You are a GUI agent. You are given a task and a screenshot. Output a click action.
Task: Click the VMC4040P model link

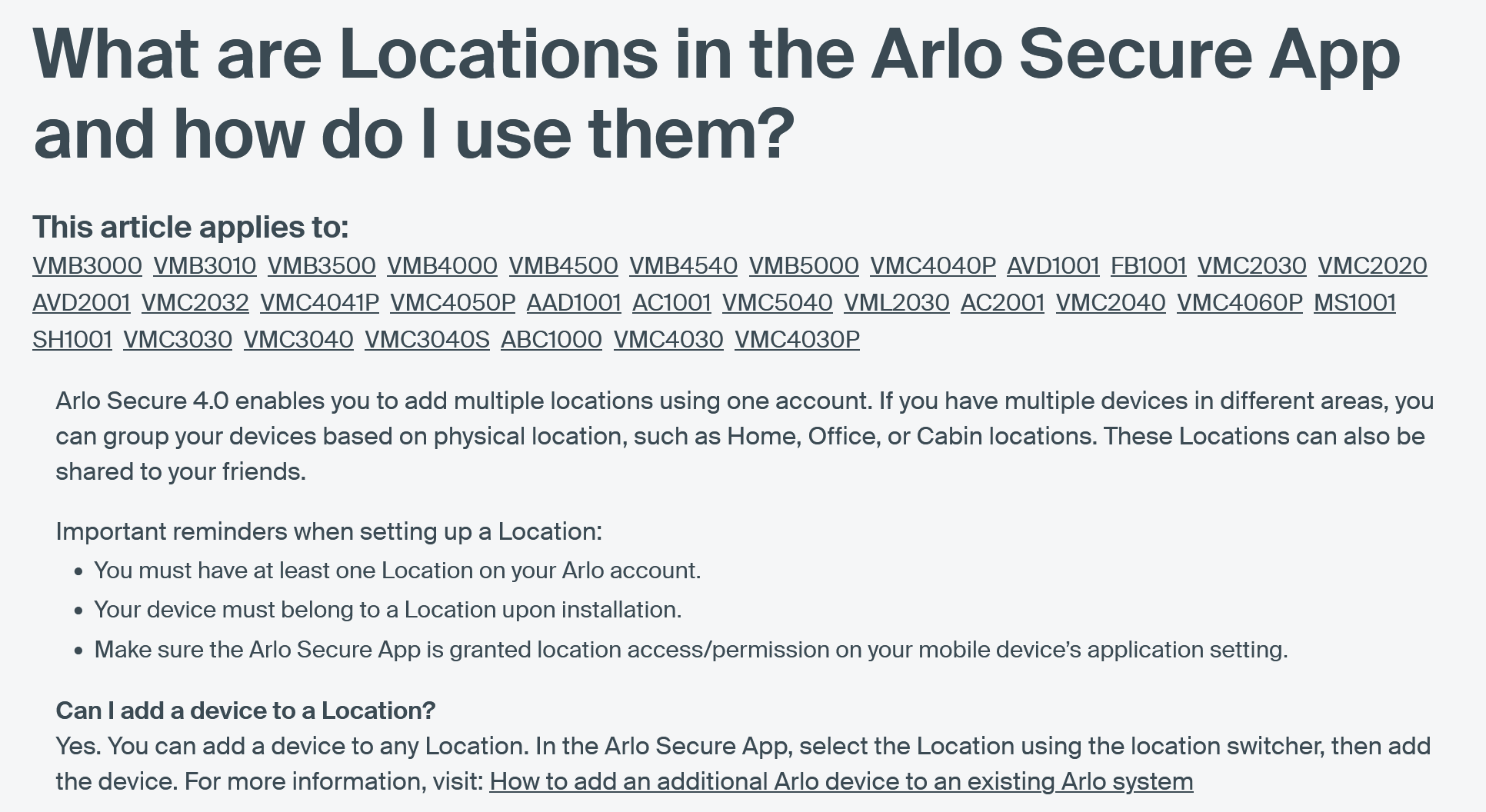tap(933, 266)
